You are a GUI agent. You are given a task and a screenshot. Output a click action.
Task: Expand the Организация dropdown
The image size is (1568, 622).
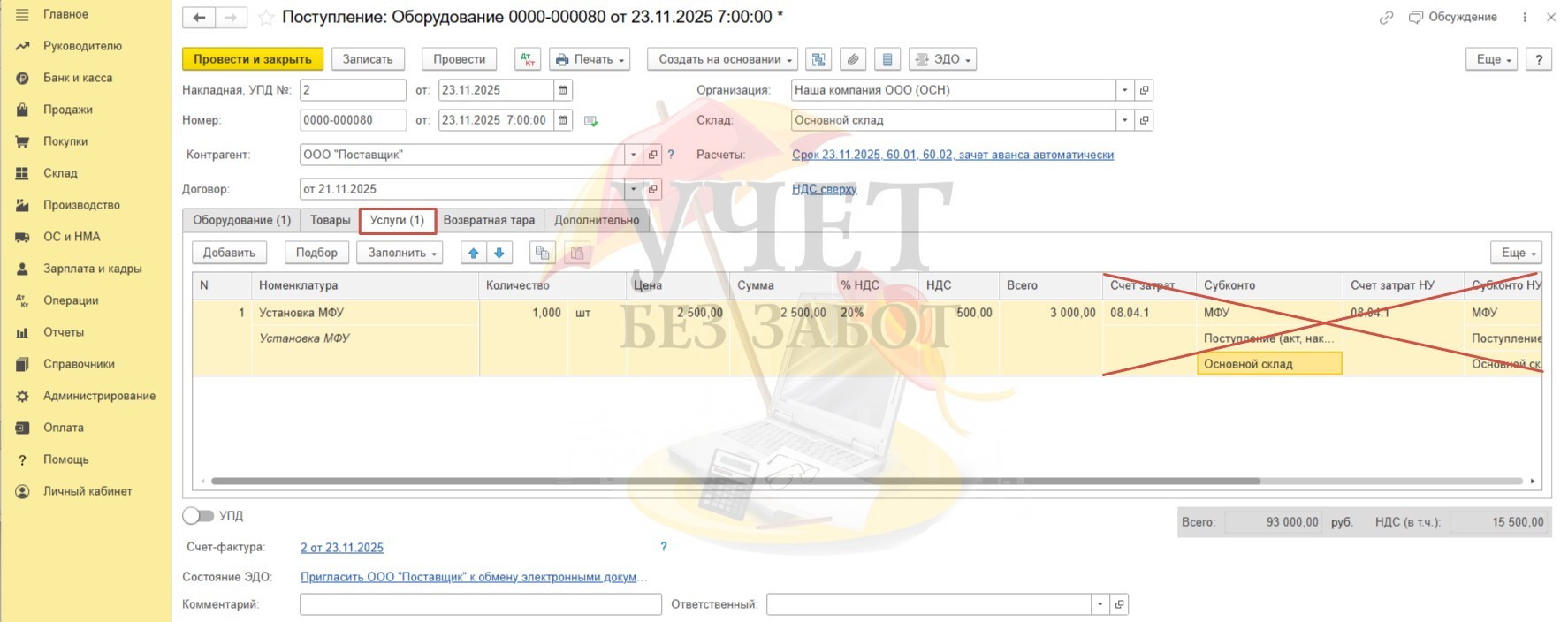coord(1124,90)
